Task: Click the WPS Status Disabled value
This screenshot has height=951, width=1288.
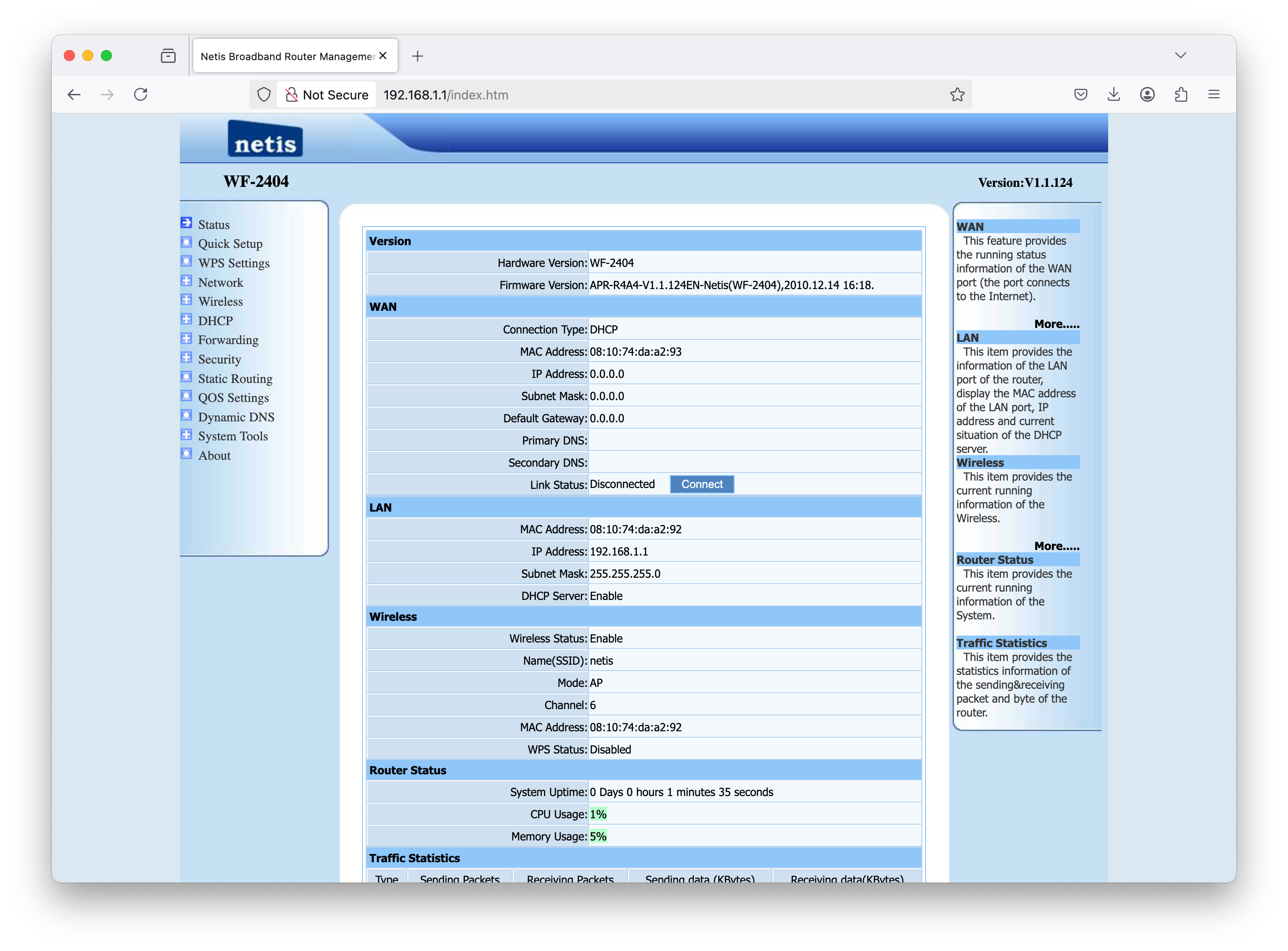Action: (x=610, y=749)
